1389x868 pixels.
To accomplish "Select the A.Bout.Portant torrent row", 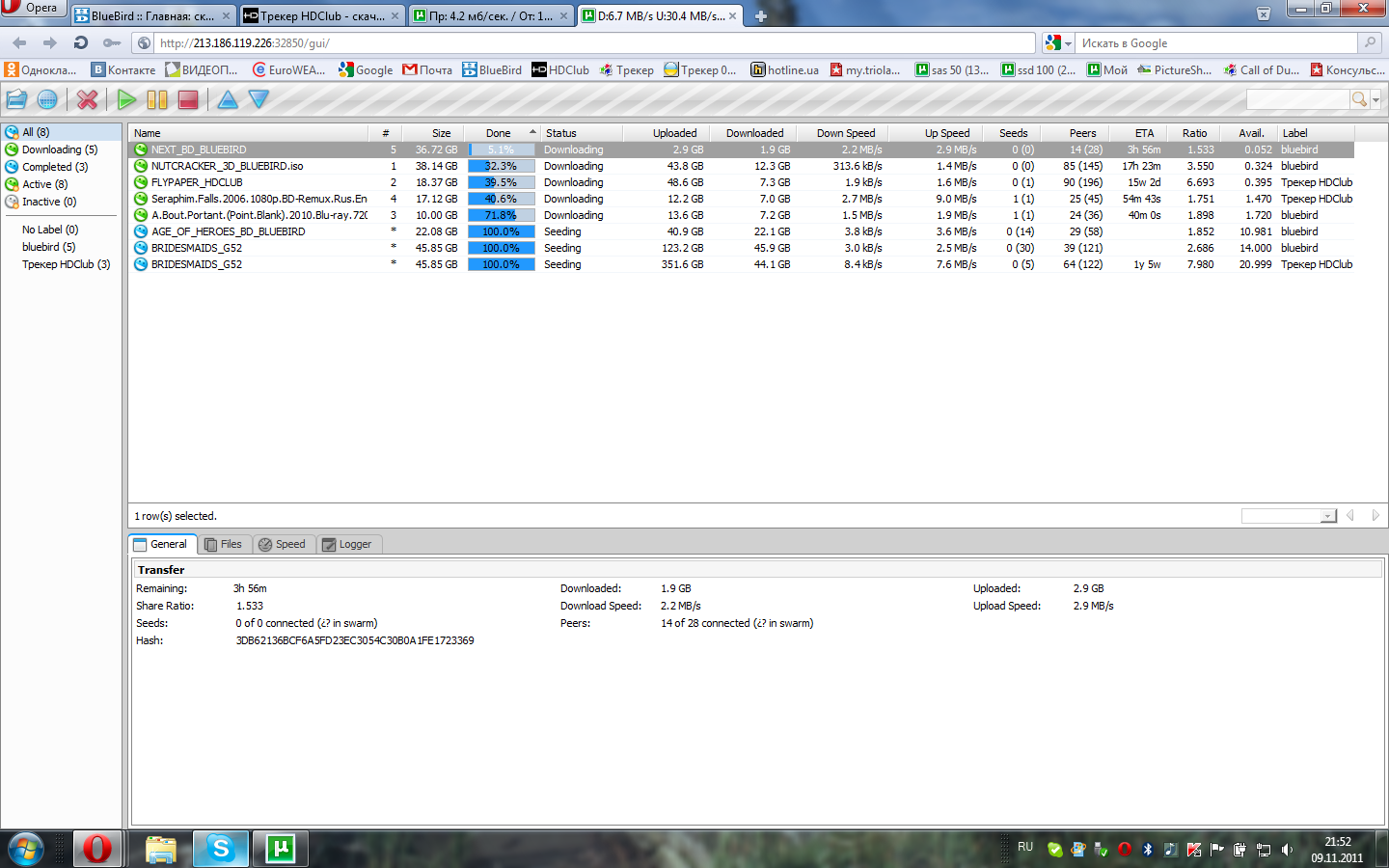I will [x=741, y=215].
